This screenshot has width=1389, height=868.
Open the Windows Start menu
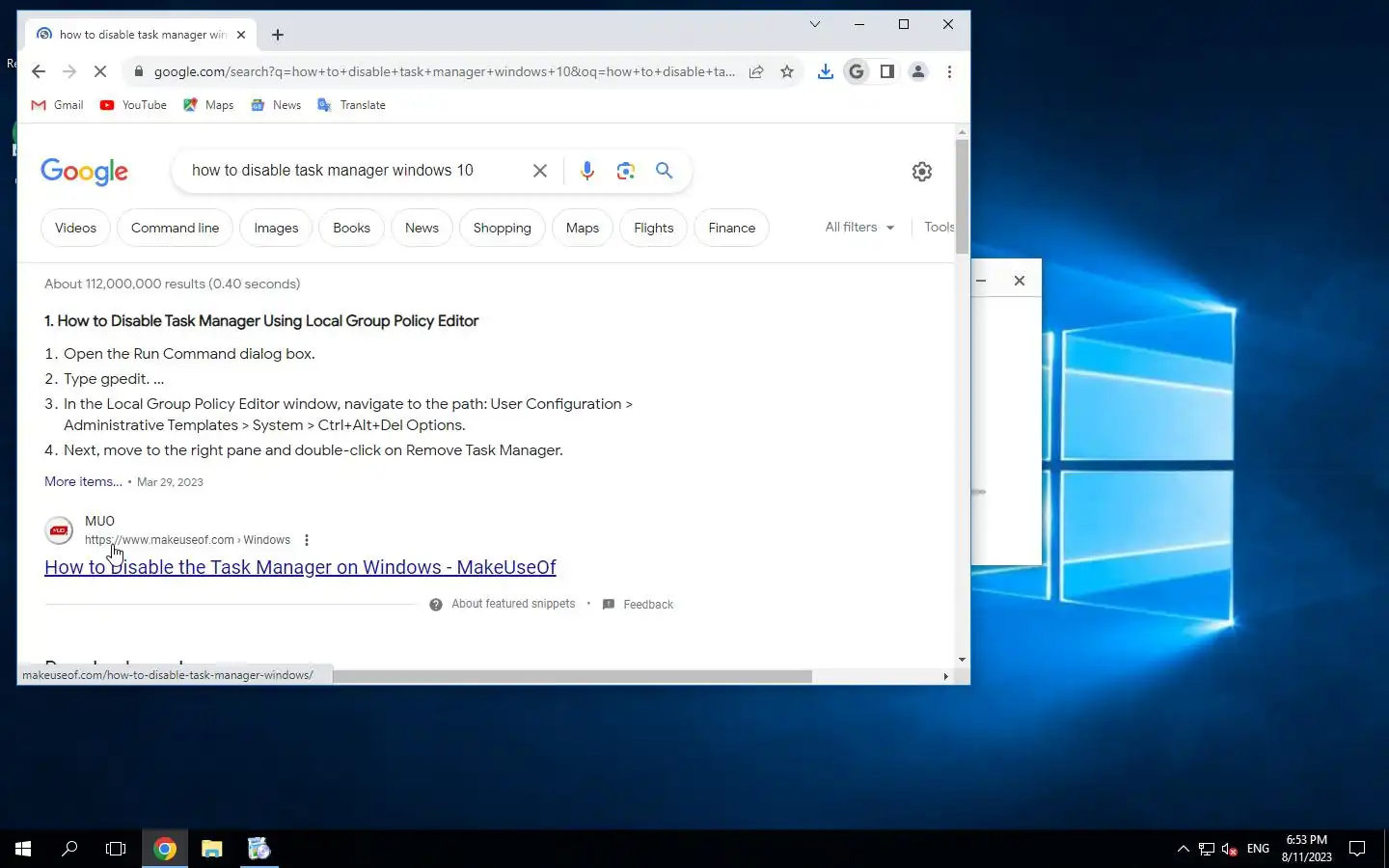click(23, 849)
